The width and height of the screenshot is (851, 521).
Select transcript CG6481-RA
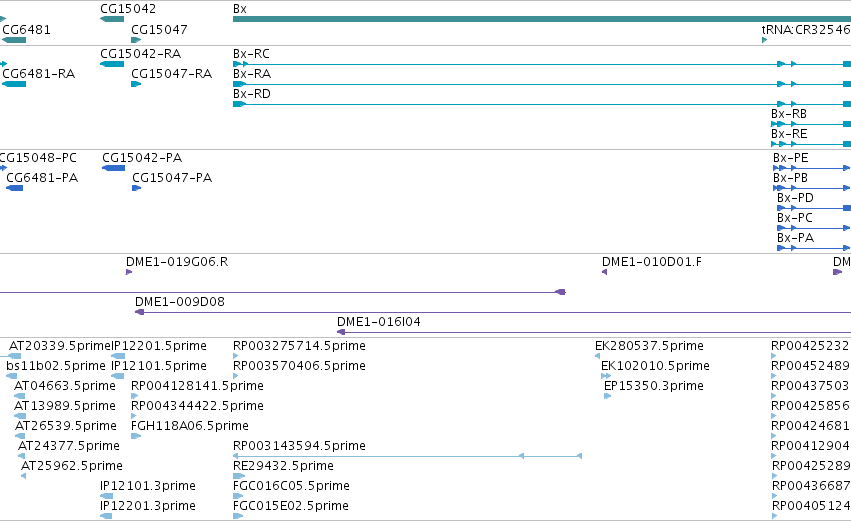[39, 74]
